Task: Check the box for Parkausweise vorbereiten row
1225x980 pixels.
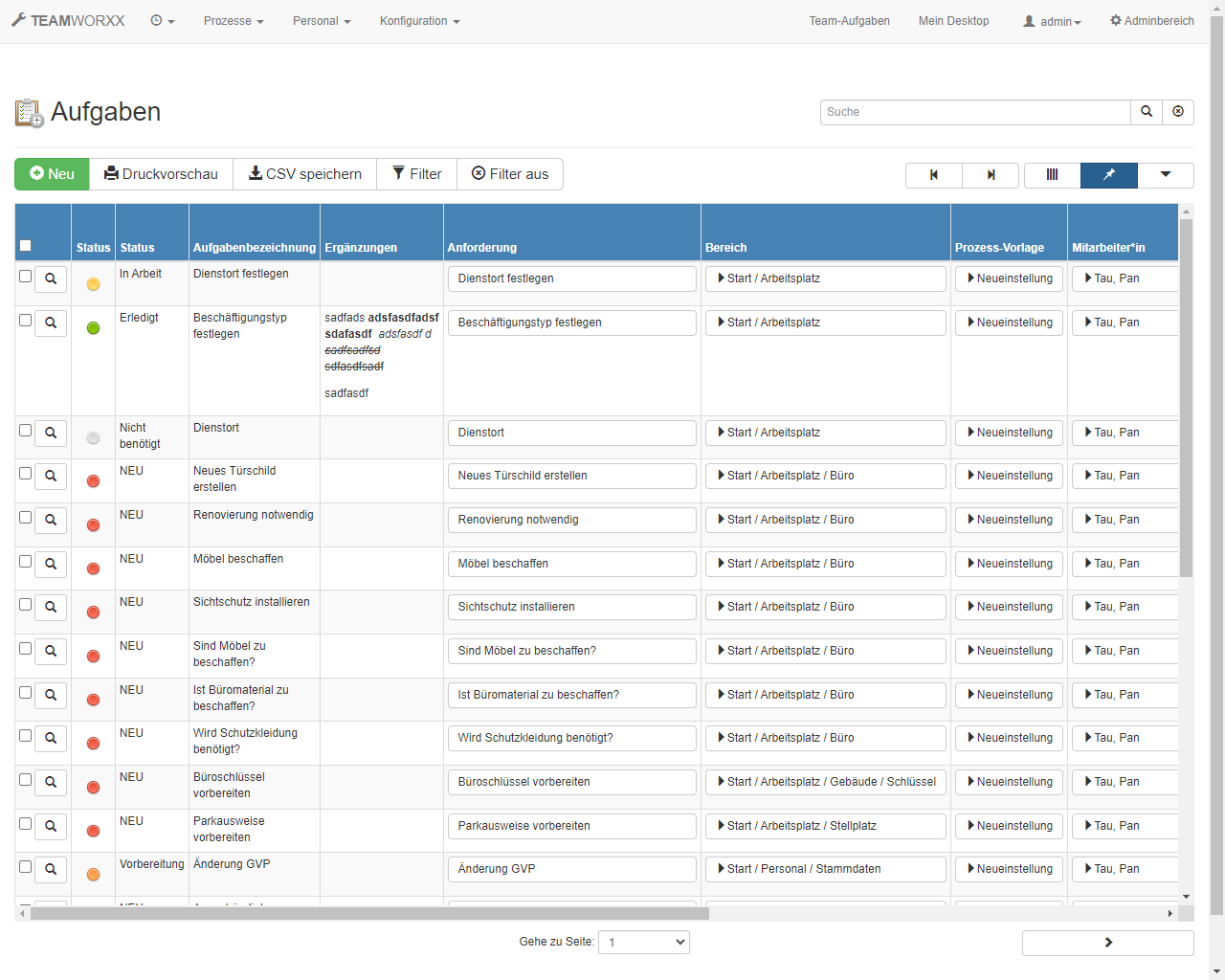Action: click(x=26, y=823)
